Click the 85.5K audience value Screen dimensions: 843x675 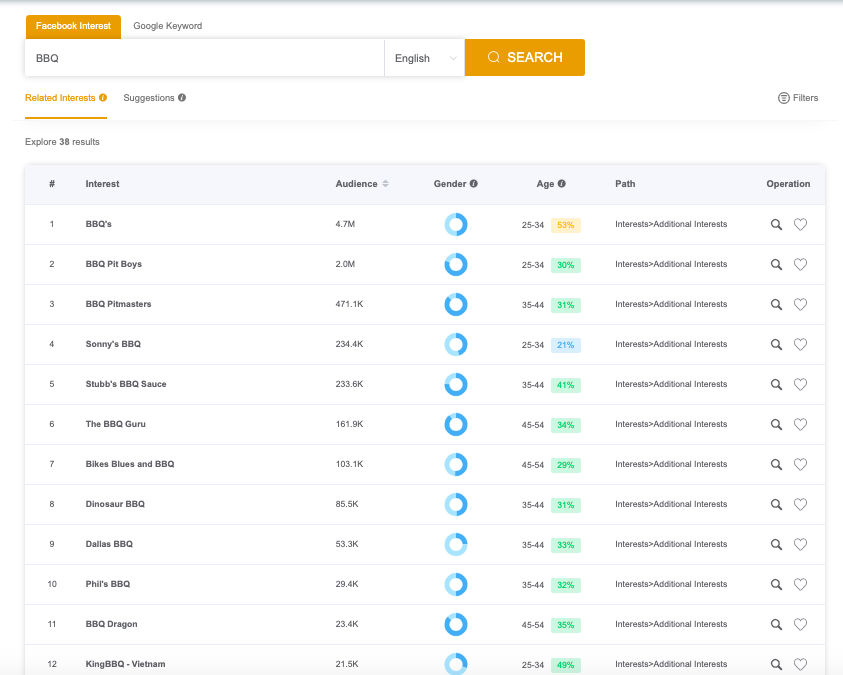(347, 504)
